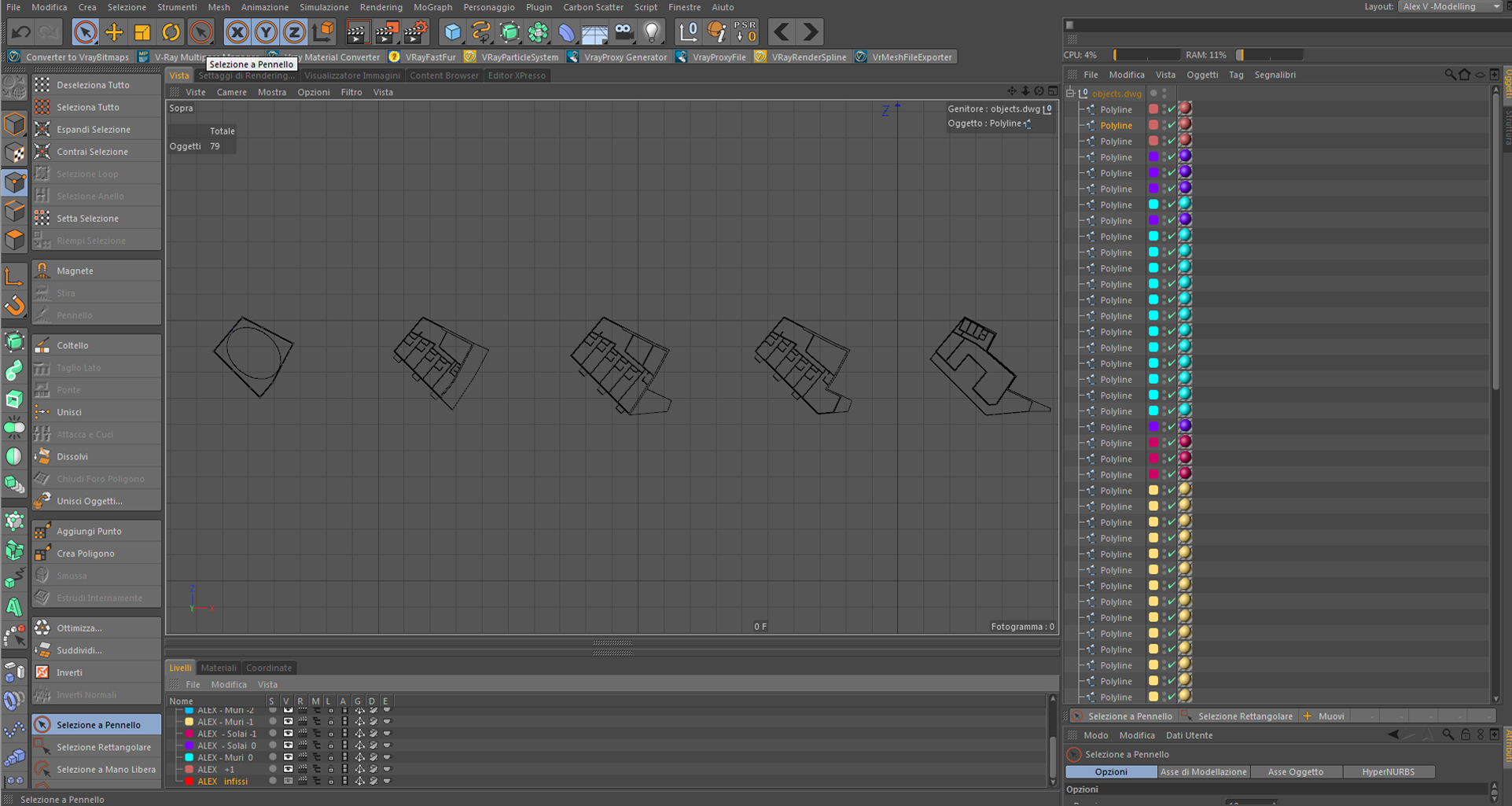Expand options arrow for ALEX - Muri 0 layer
Viewport: 1512px width, 806px height.
coord(386,757)
